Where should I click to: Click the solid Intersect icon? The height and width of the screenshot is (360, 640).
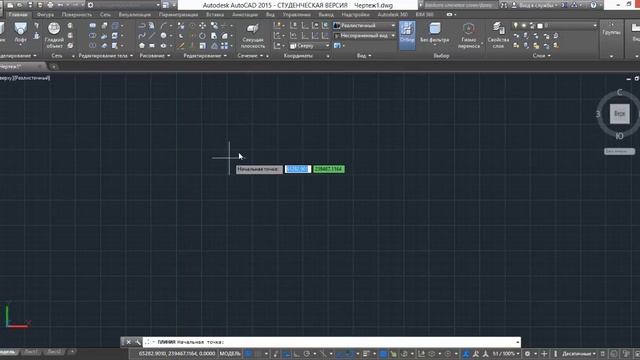pyautogui.click(x=93, y=46)
